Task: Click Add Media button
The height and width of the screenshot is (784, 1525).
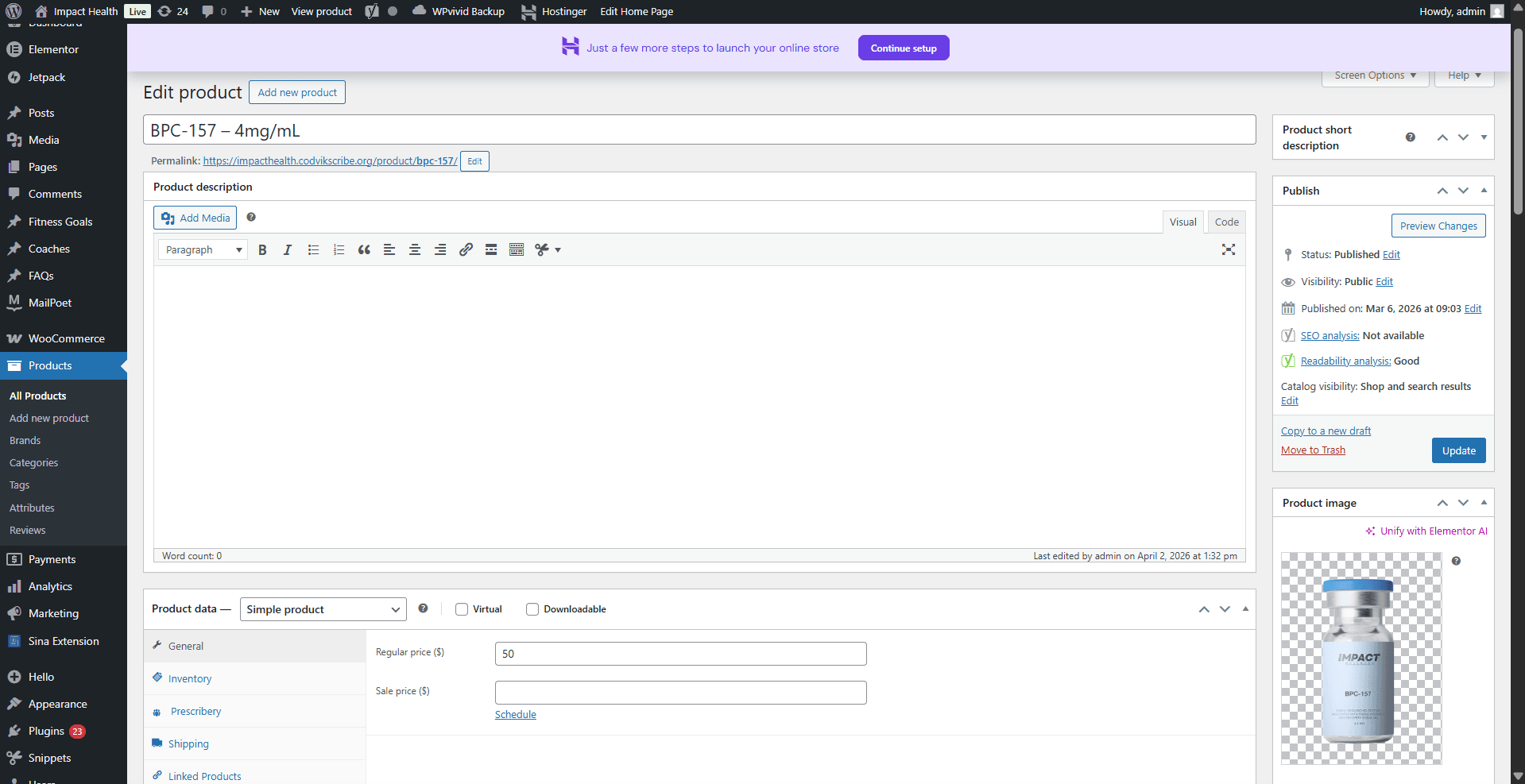Action: pyautogui.click(x=195, y=218)
